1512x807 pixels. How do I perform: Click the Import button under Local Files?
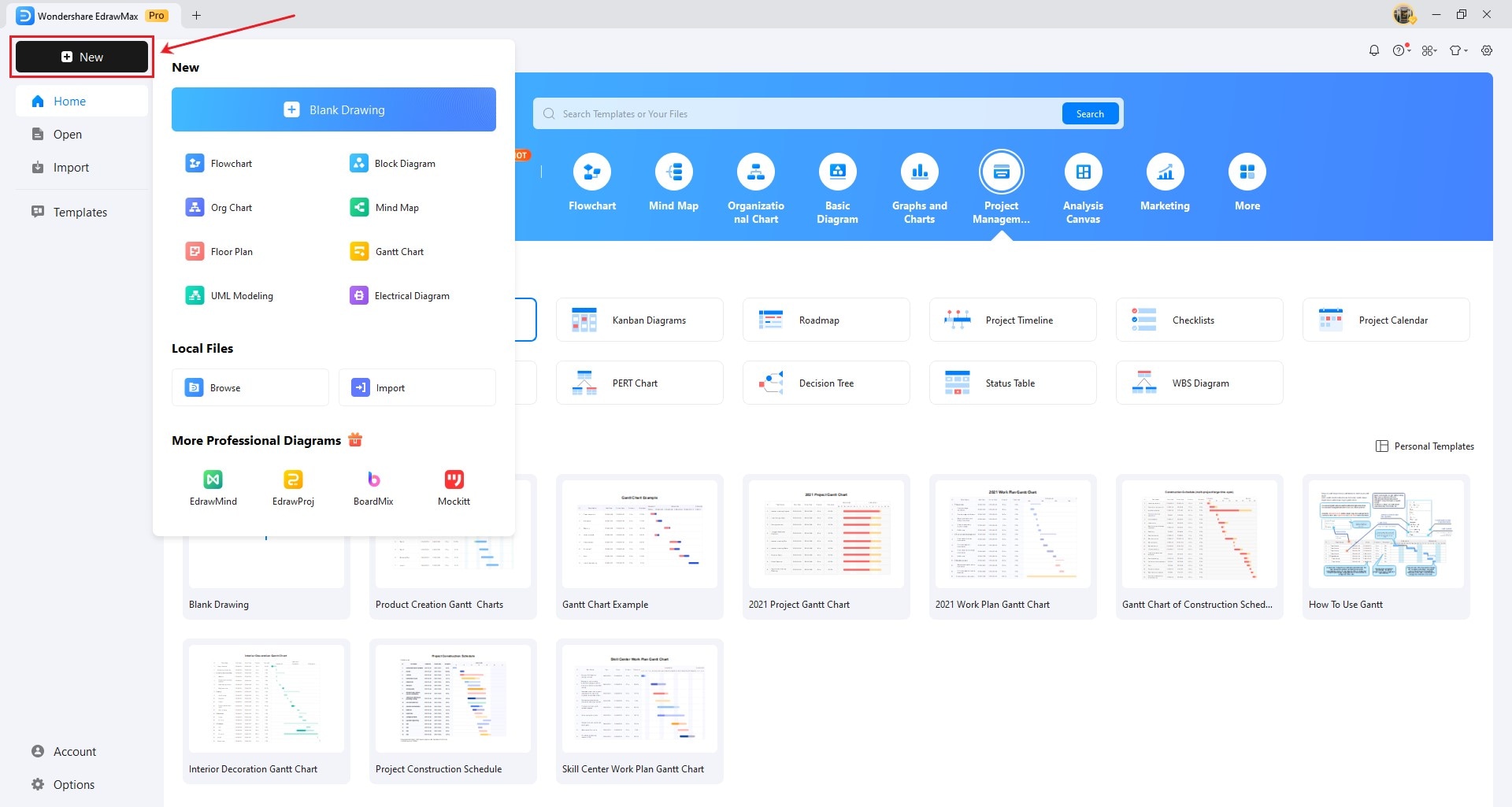point(417,387)
